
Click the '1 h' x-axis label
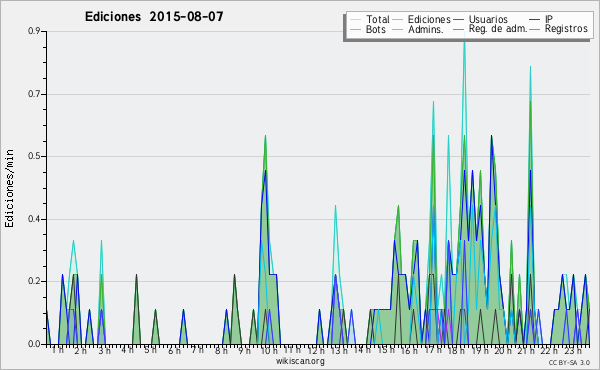click(x=58, y=350)
